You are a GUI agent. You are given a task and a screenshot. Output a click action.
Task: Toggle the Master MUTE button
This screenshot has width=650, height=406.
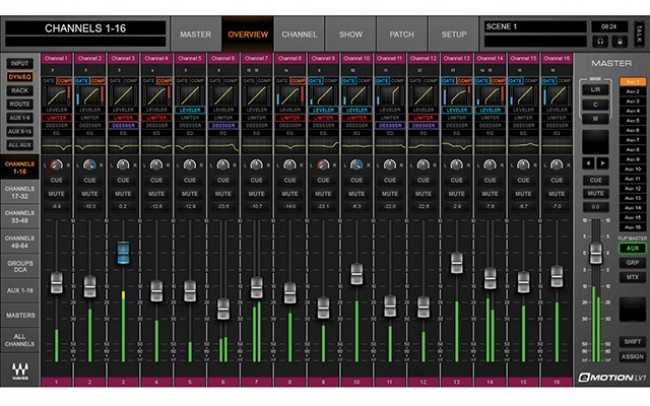[596, 193]
